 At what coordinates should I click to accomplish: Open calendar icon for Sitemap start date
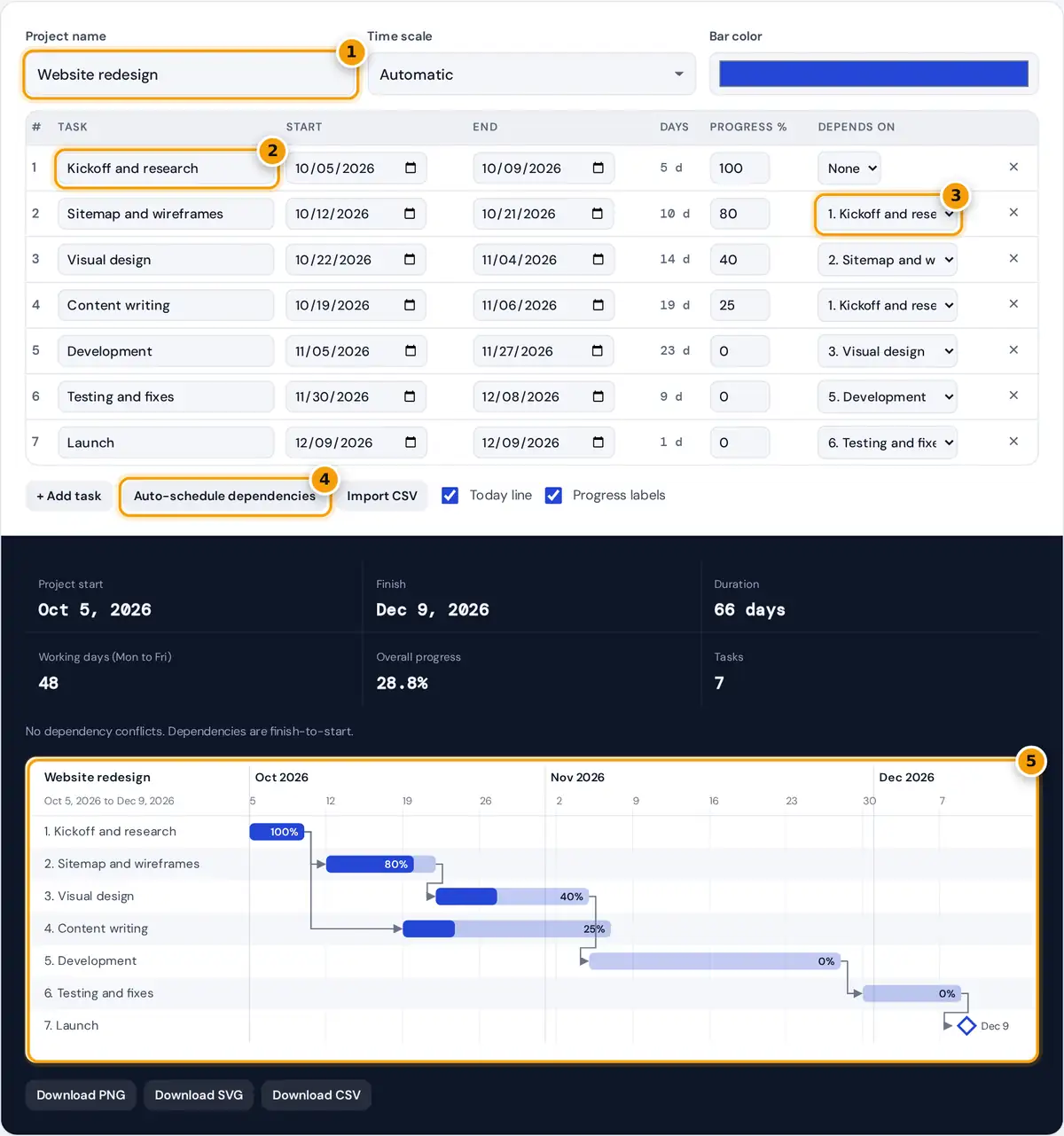click(410, 214)
